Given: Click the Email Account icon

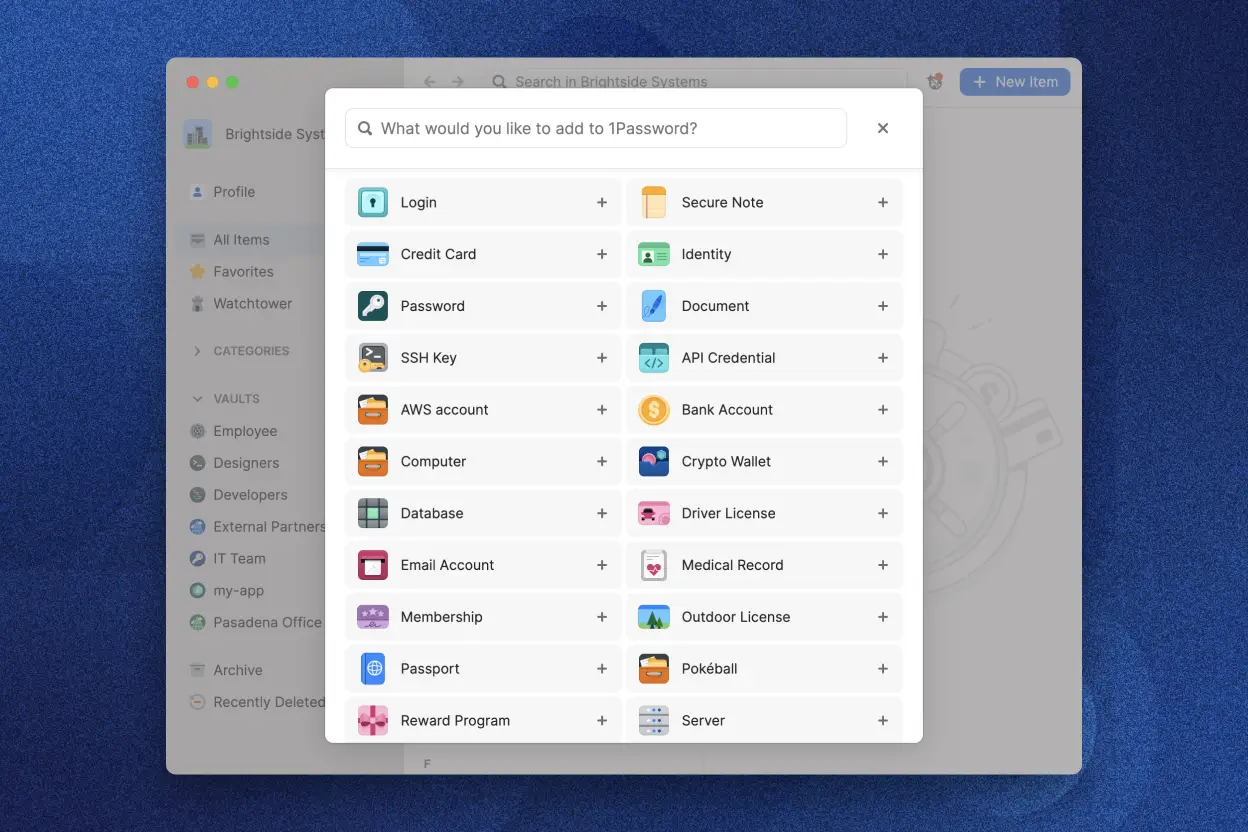Looking at the screenshot, I should (x=373, y=565).
